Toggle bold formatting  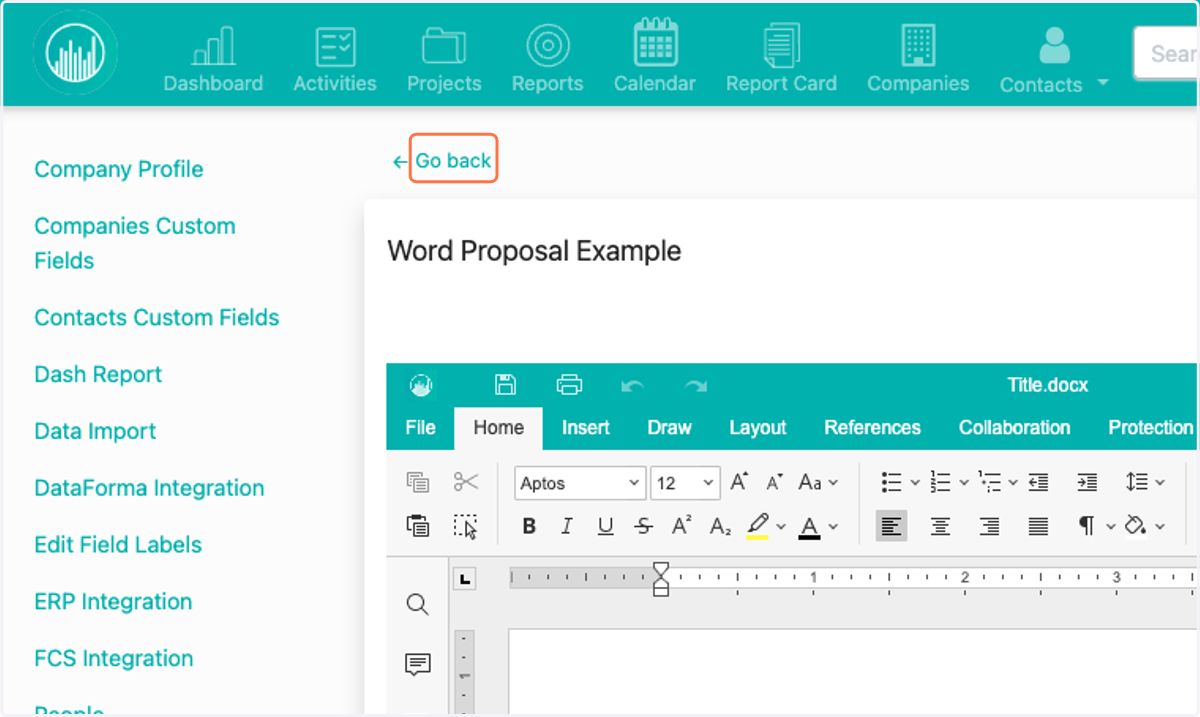pyautogui.click(x=529, y=526)
